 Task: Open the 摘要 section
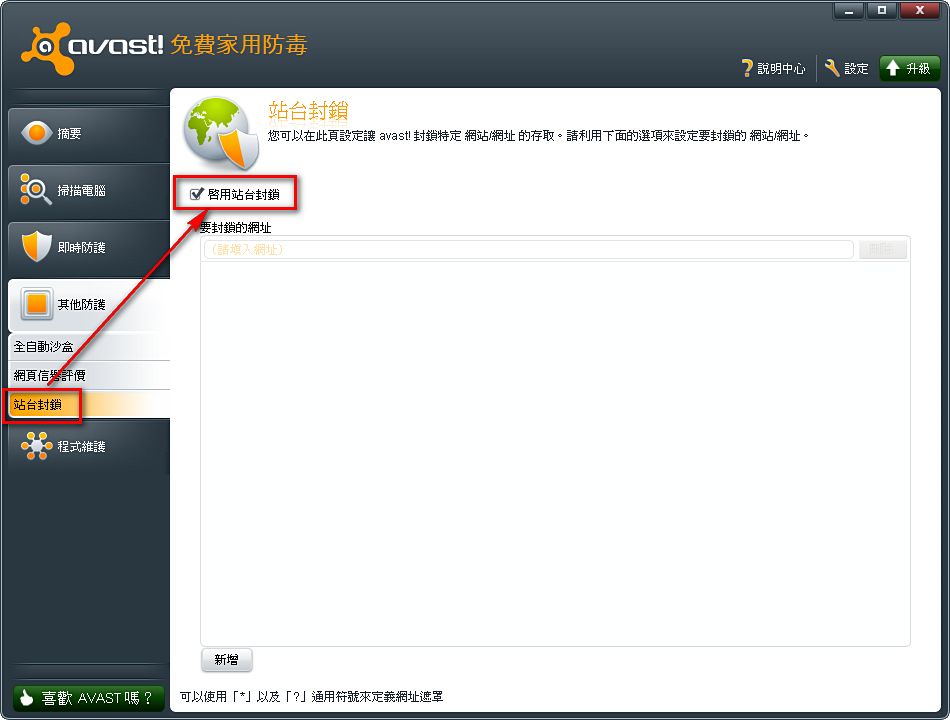[x=88, y=133]
